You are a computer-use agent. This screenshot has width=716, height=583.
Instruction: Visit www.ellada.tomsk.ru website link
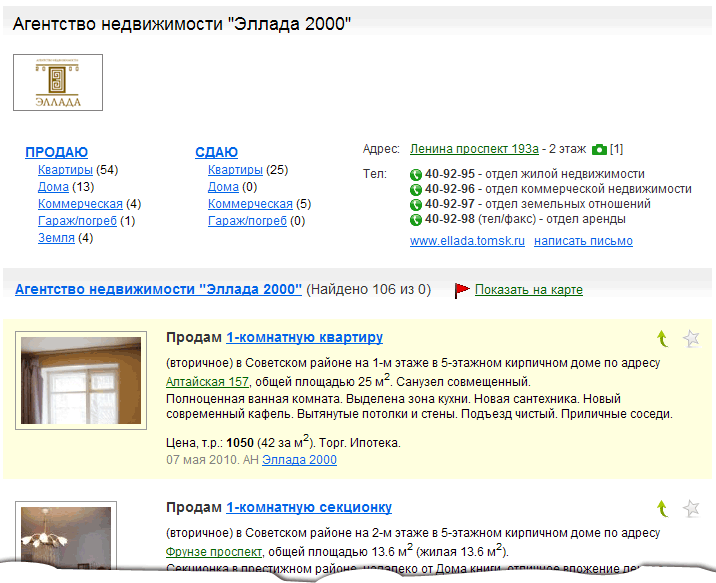(x=466, y=241)
